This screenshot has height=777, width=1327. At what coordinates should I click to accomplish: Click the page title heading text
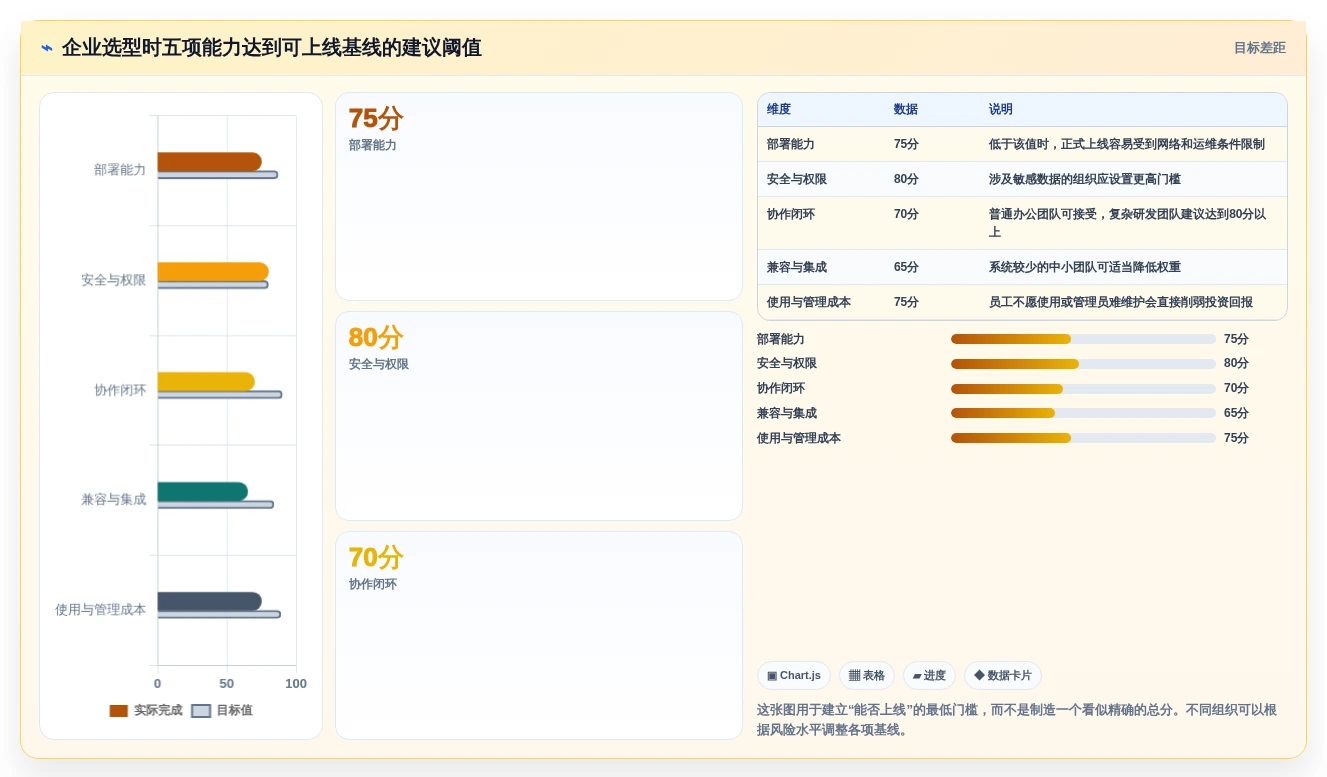[272, 48]
